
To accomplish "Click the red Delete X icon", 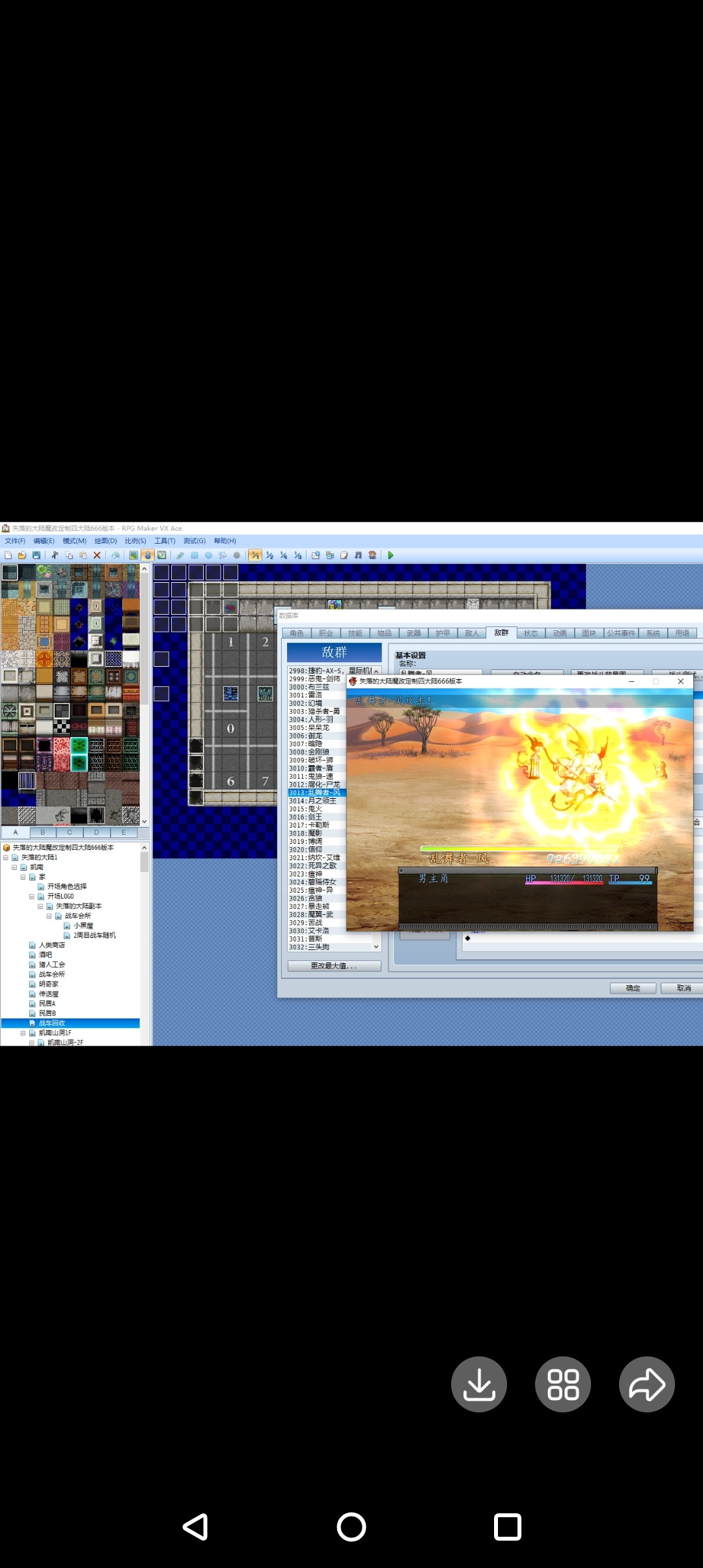I will [x=97, y=555].
